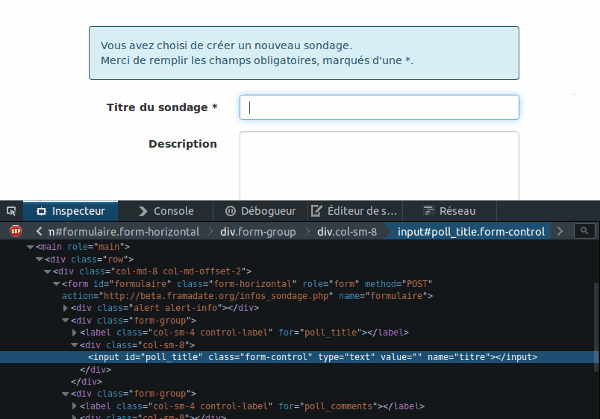
Task: Collapse the main role="main" node
Action: [x=31, y=246]
